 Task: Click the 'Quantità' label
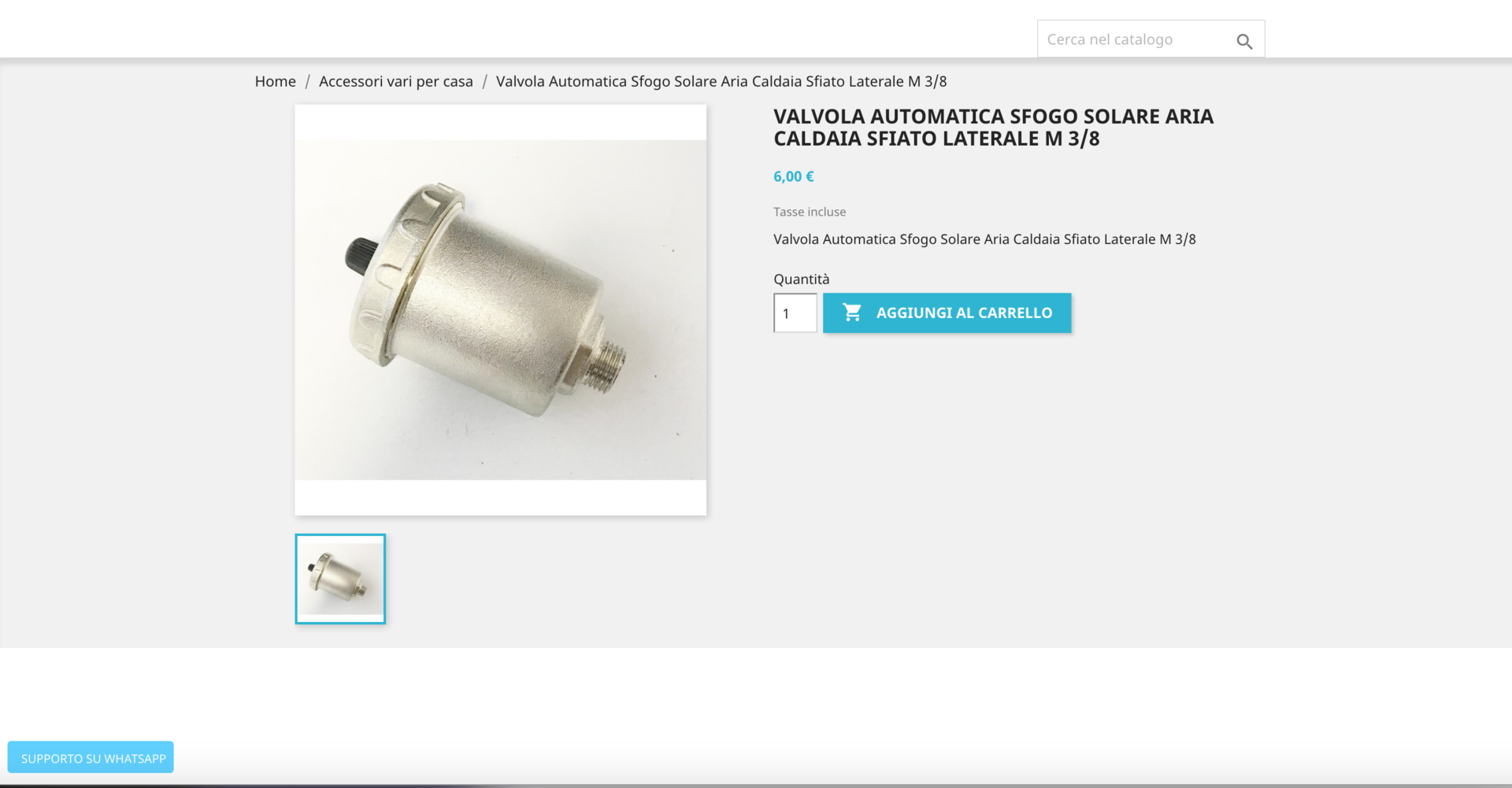[802, 279]
